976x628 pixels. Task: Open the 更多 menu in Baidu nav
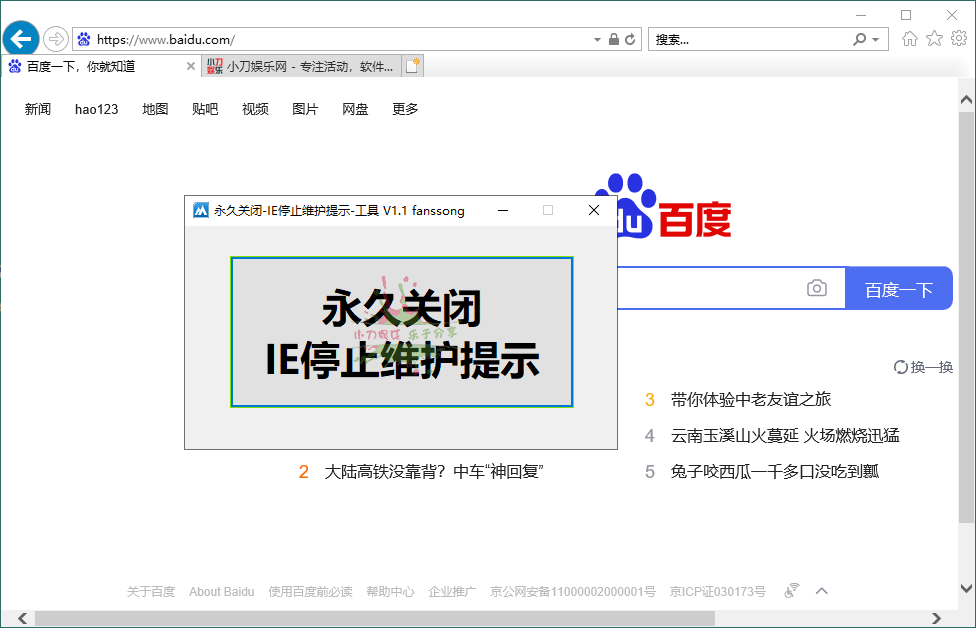point(405,109)
